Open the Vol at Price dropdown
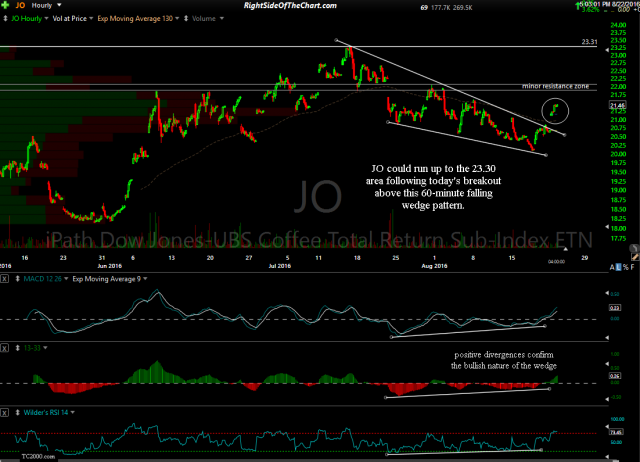 pos(91,18)
